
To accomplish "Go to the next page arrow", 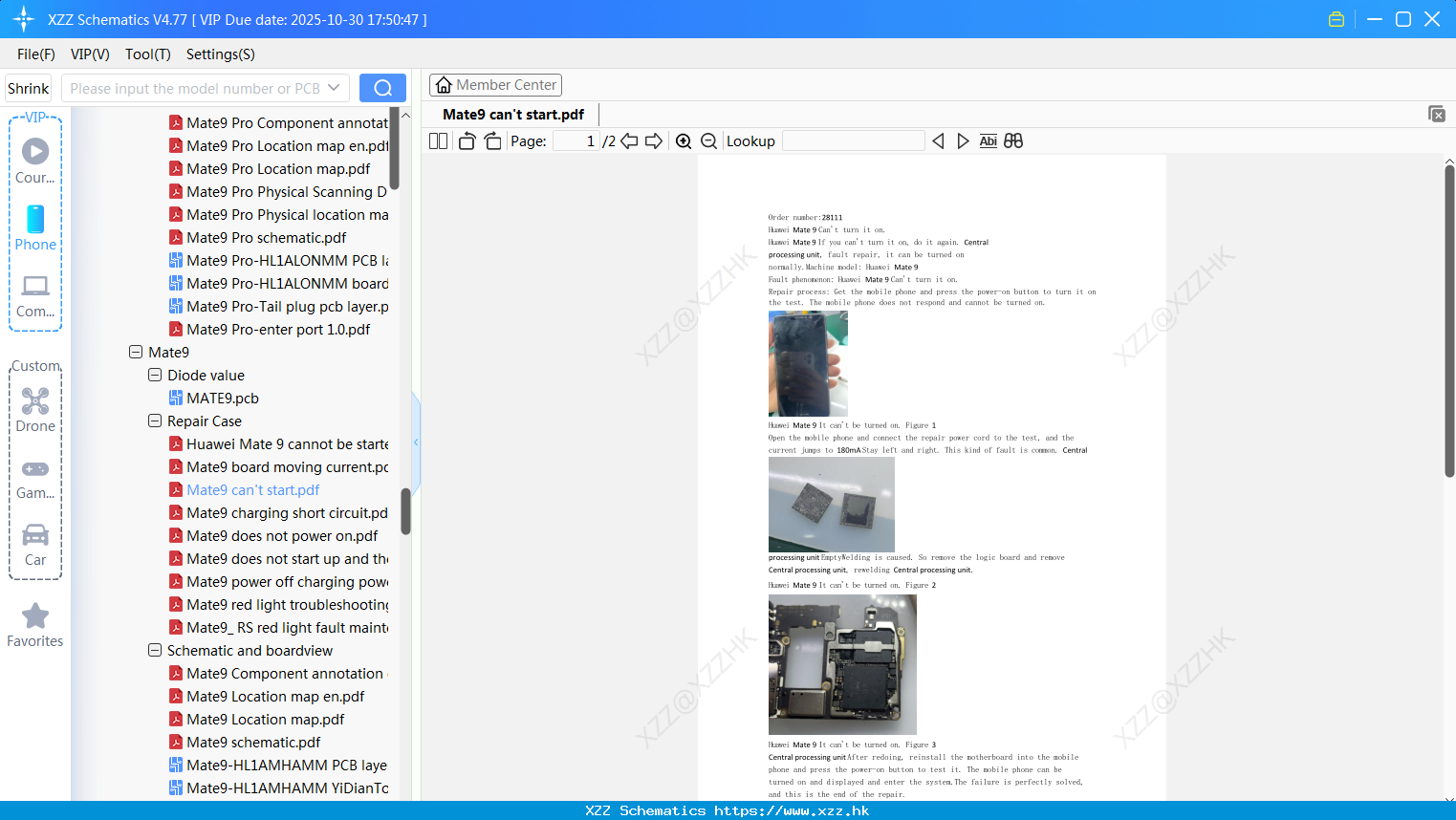I will point(654,140).
